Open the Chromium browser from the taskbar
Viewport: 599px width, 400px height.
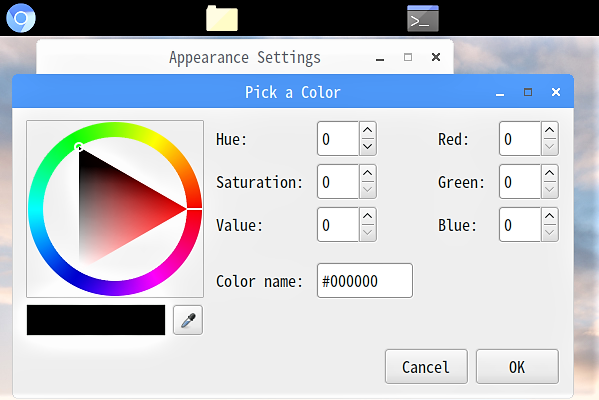(x=21, y=18)
